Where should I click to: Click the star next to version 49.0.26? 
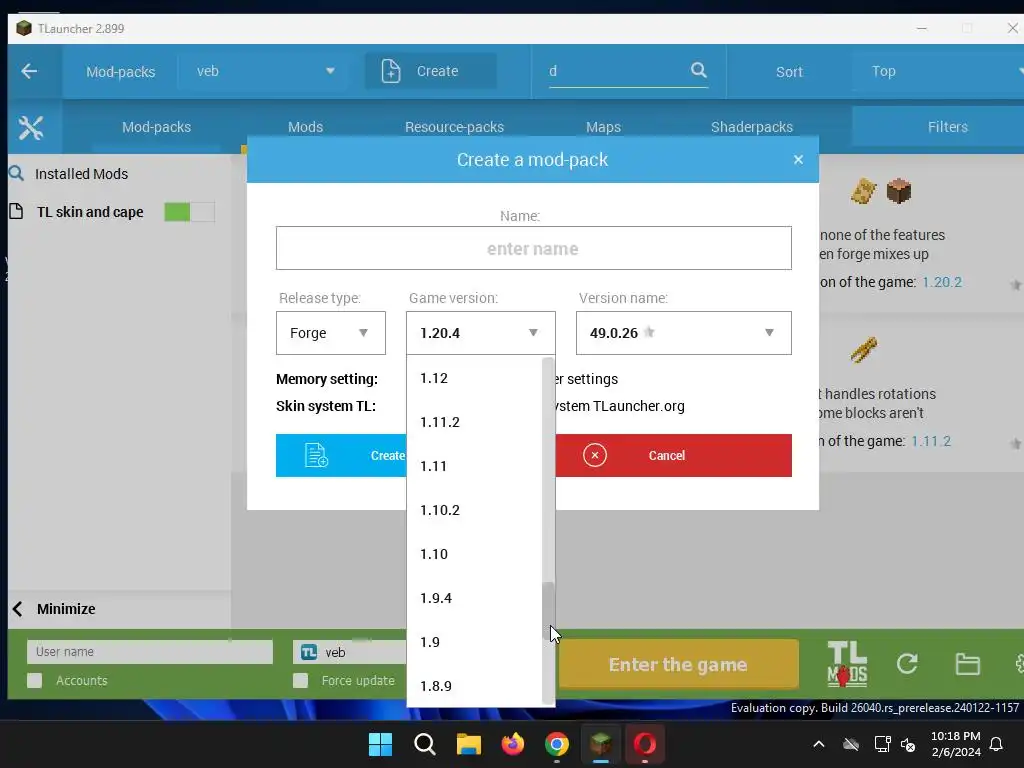click(x=648, y=332)
